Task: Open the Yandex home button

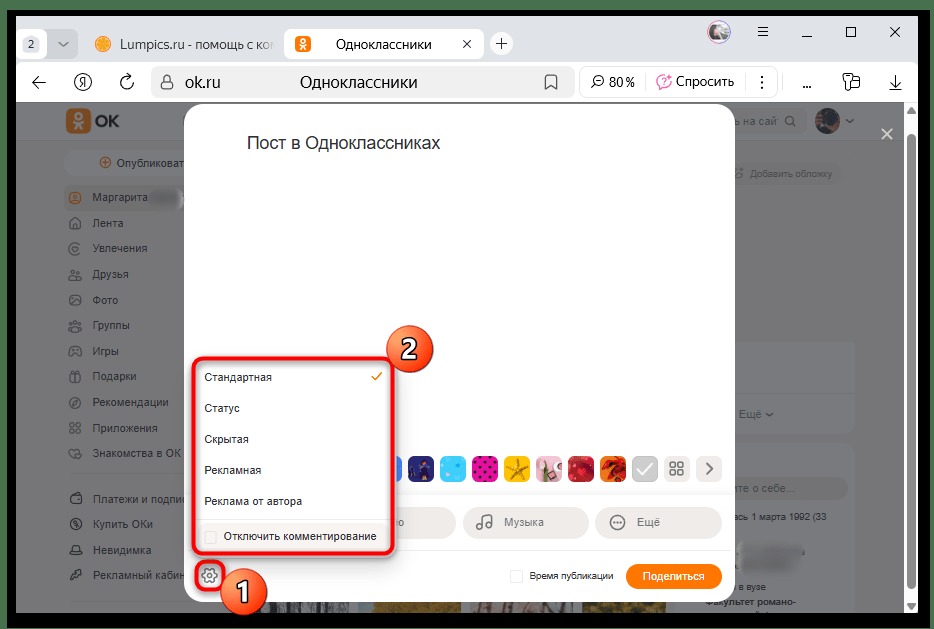Action: [83, 82]
